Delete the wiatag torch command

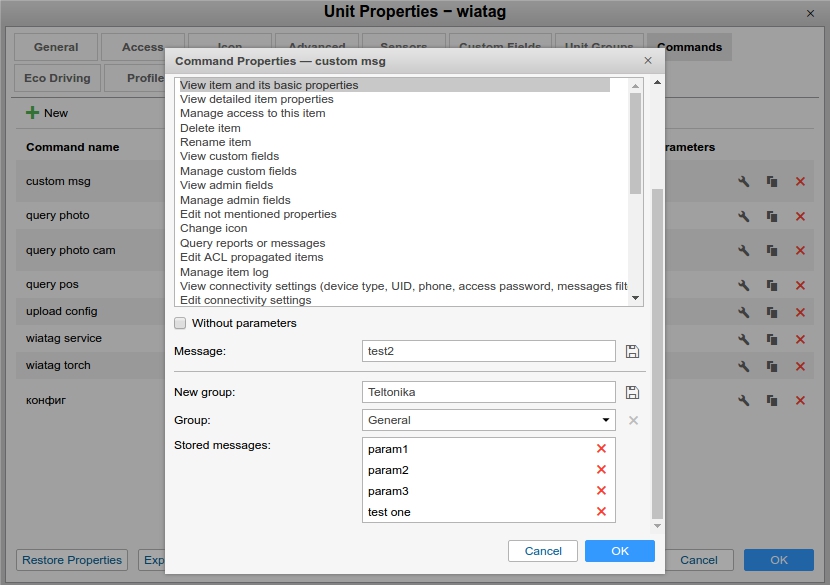[800, 366]
